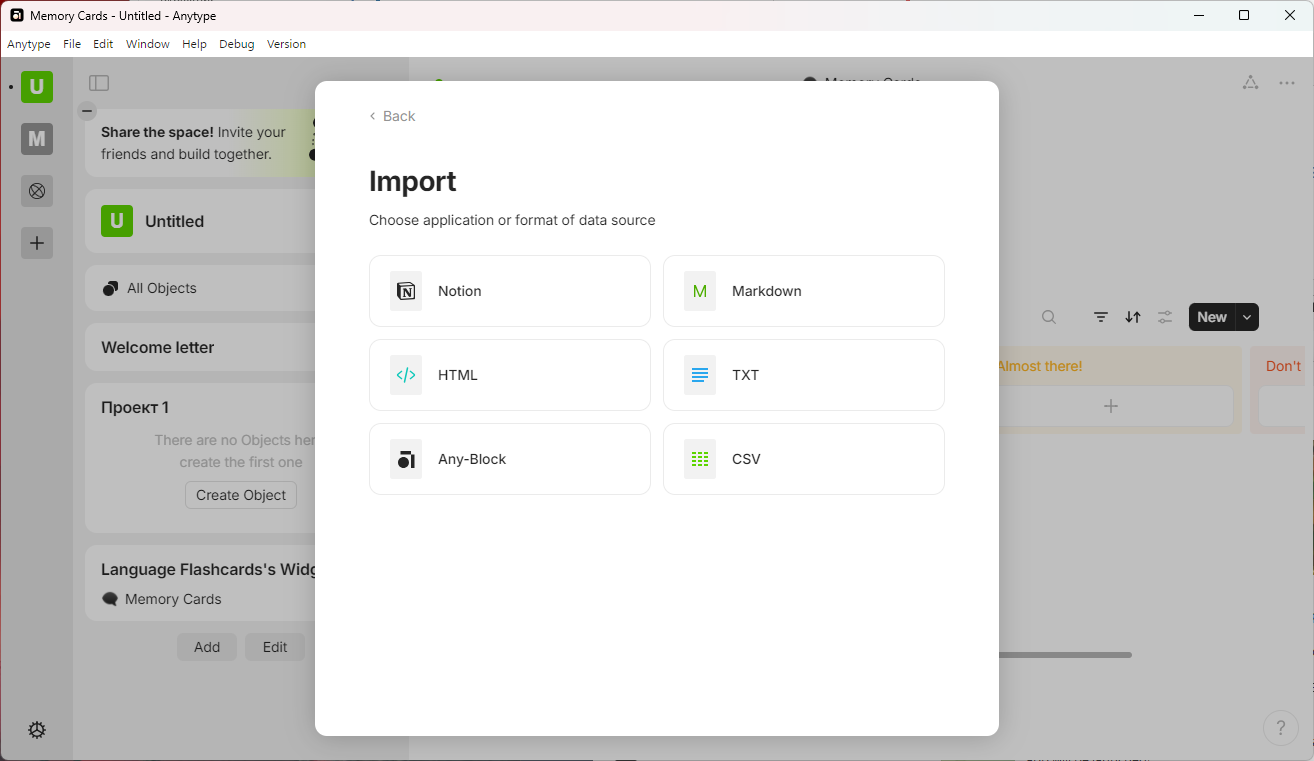This screenshot has height=761, width=1314.
Task: Click the Notion logo icon
Action: [x=406, y=291]
